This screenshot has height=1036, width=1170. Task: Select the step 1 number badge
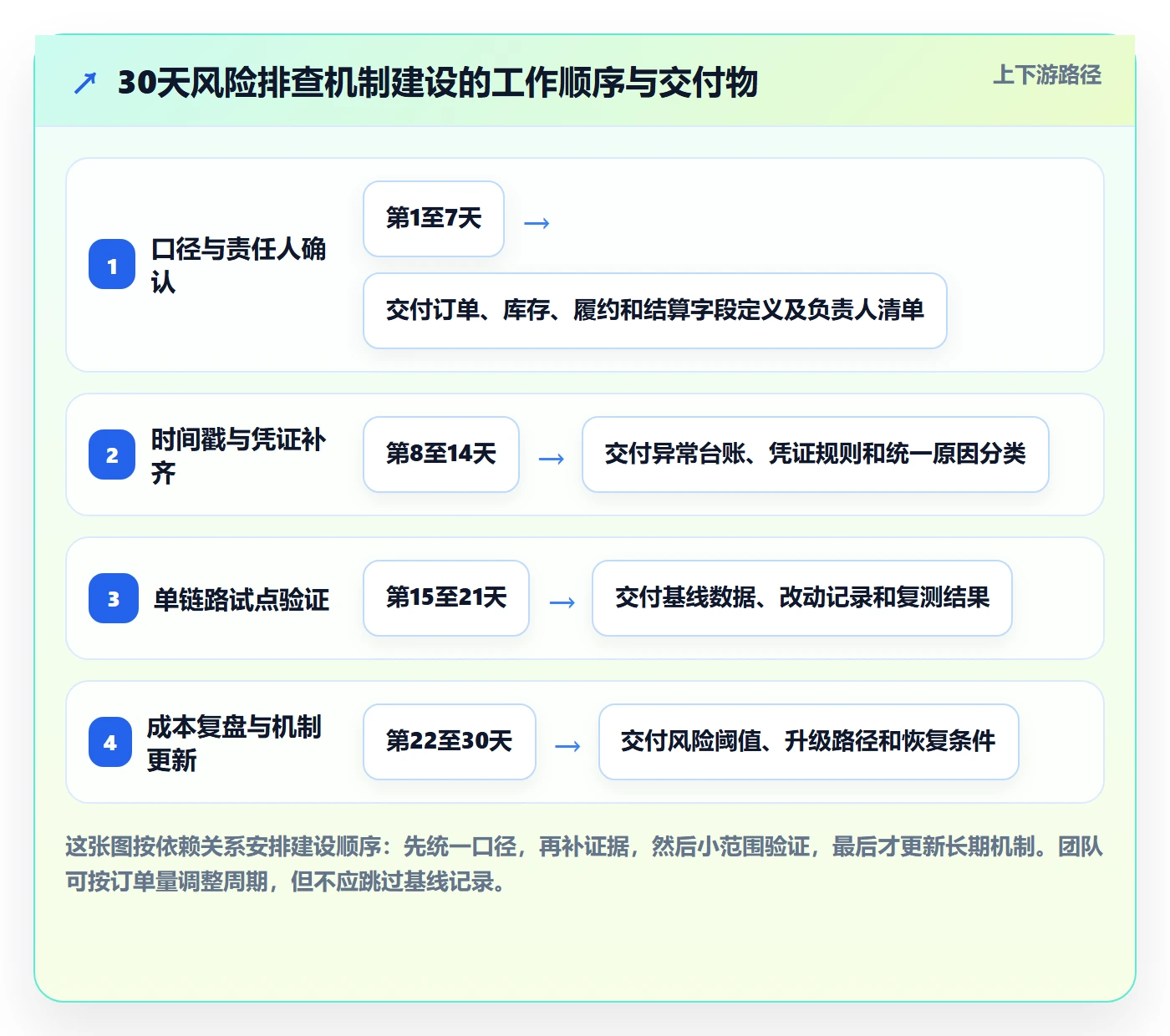pos(112,265)
